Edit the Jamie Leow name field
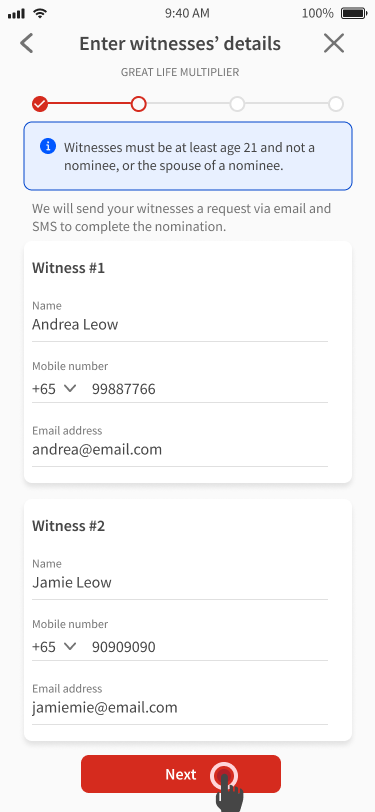The width and height of the screenshot is (375, 812). (180, 583)
